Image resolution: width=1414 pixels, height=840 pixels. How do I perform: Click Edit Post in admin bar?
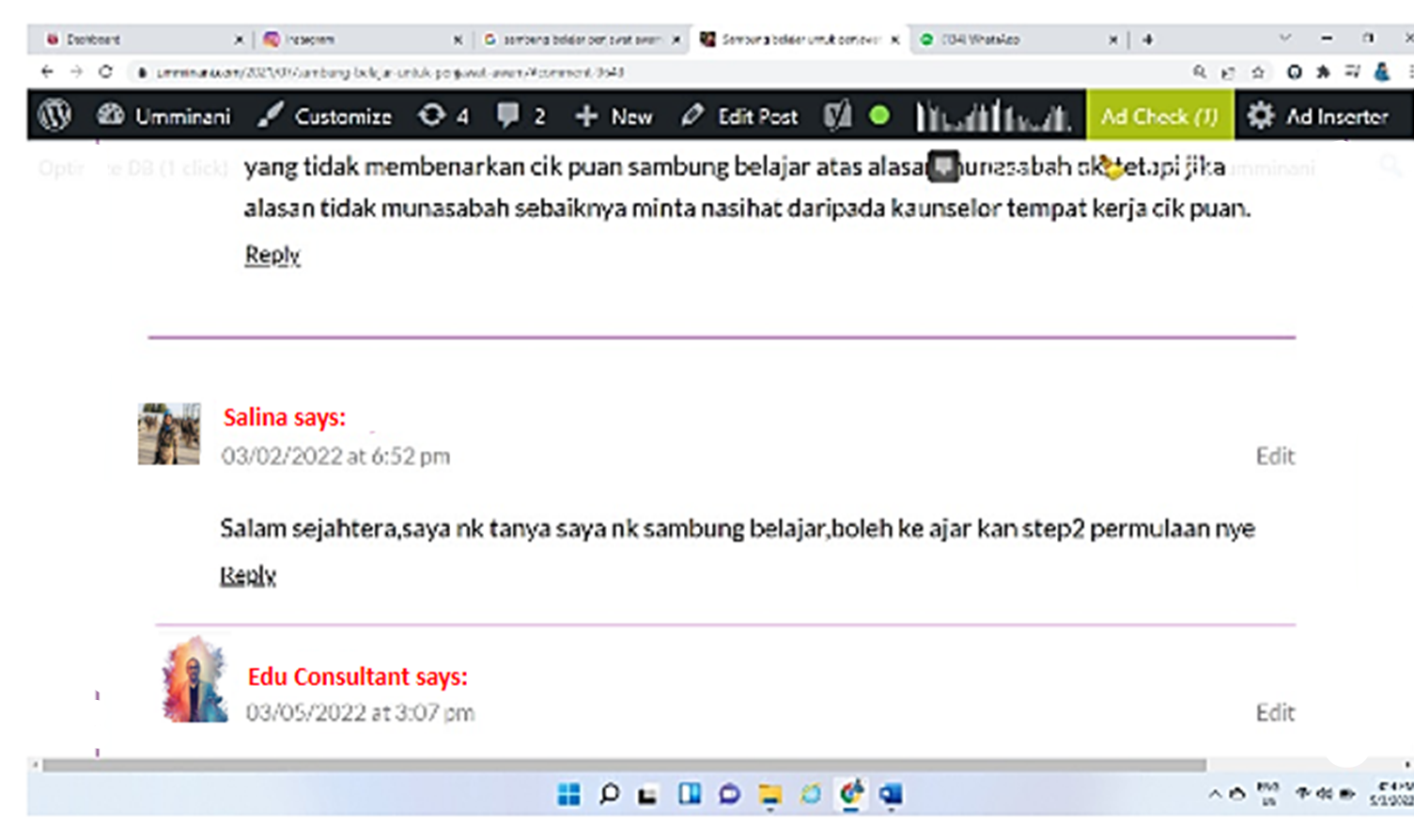pos(740,117)
